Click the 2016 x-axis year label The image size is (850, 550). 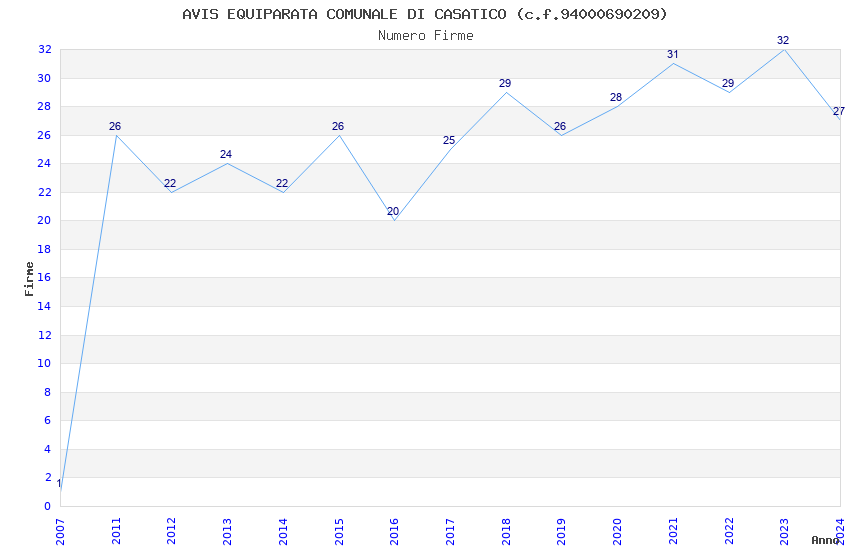394,532
